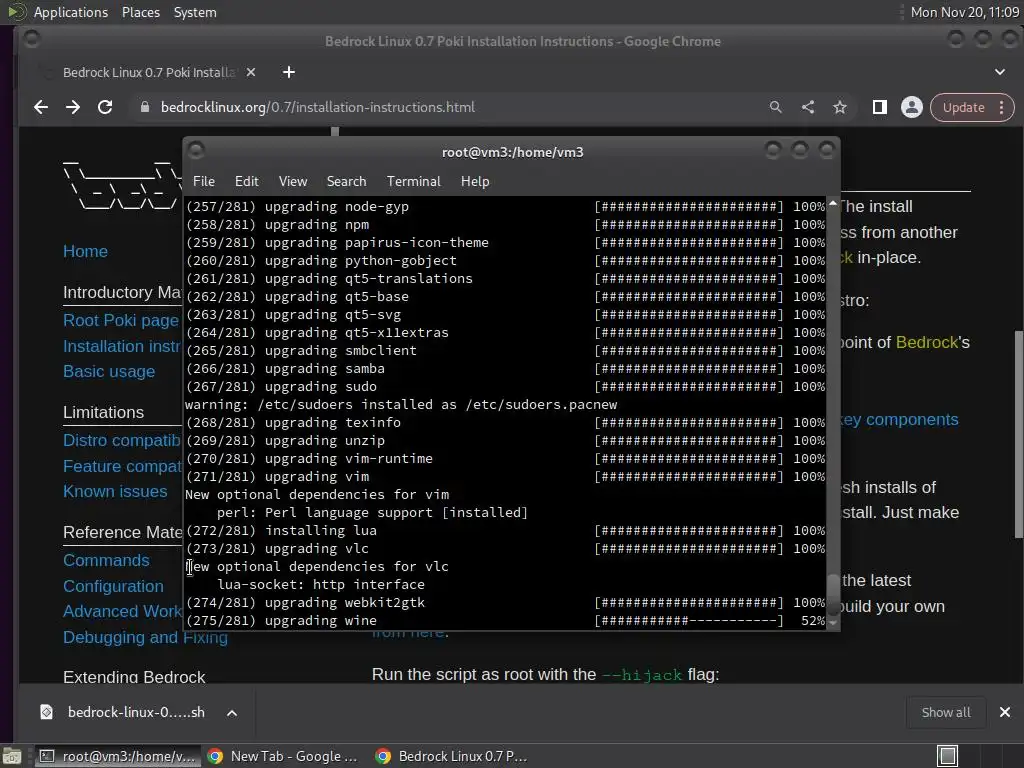The width and height of the screenshot is (1024, 768).
Task: Click the Chrome page vertical scrollbar
Action: tap(1018, 434)
